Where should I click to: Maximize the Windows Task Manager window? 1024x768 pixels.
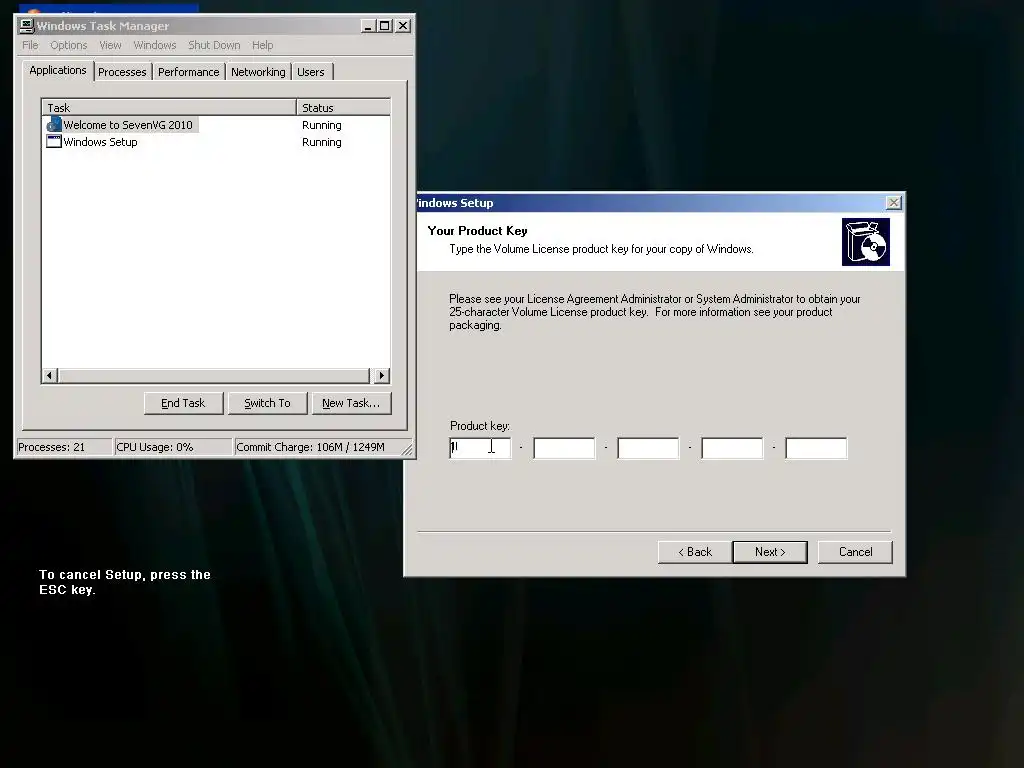[385, 25]
